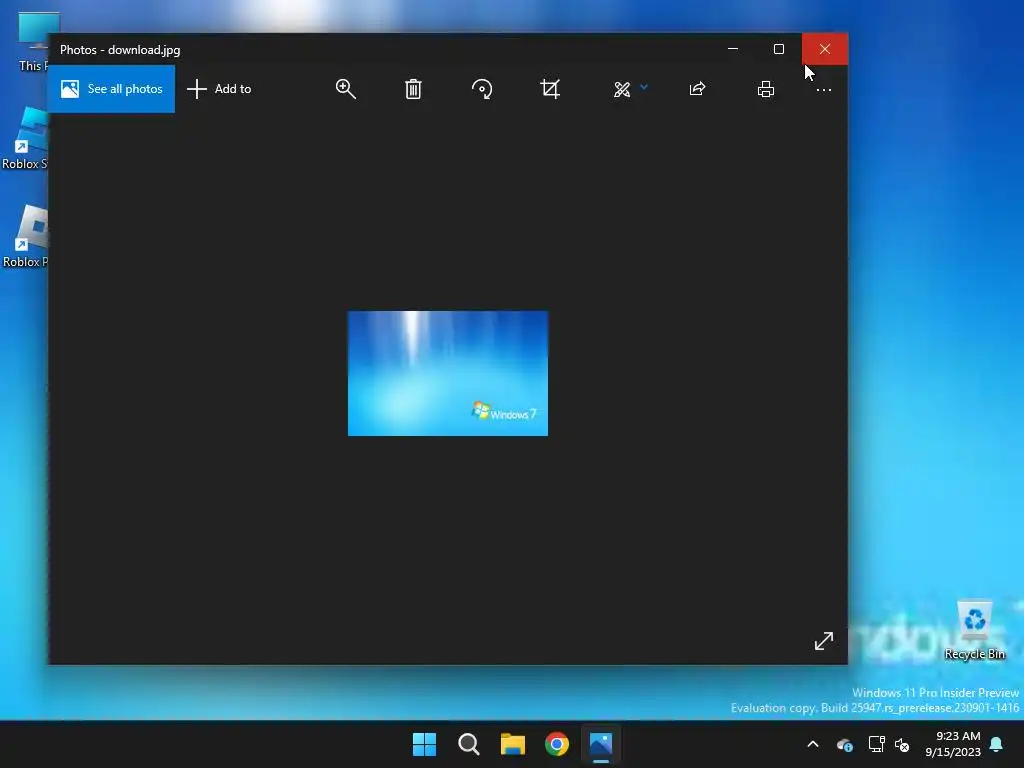The image size is (1024, 768).
Task: Enter fullscreen with the diagonal arrows icon
Action: (x=824, y=641)
